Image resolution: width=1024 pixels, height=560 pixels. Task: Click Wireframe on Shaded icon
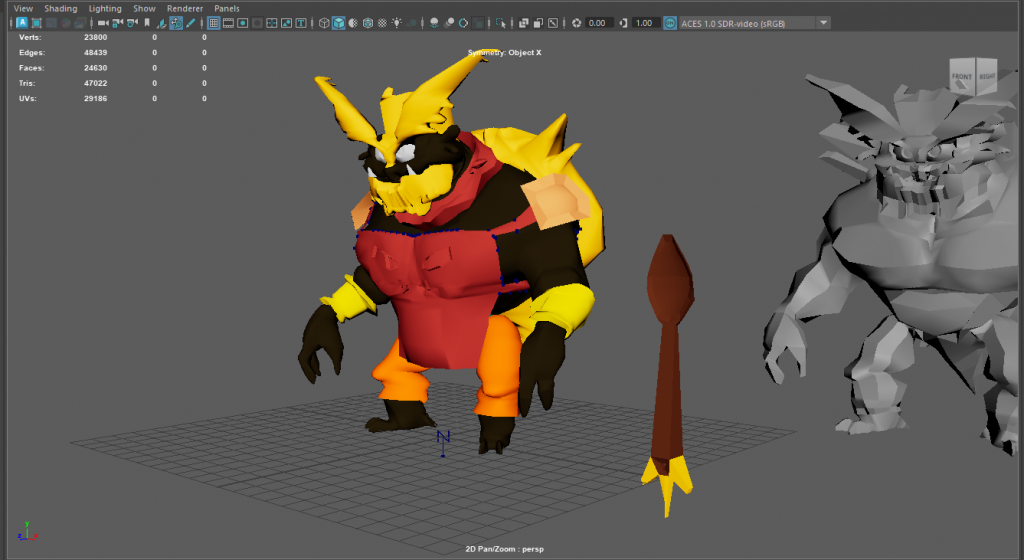tap(368, 23)
